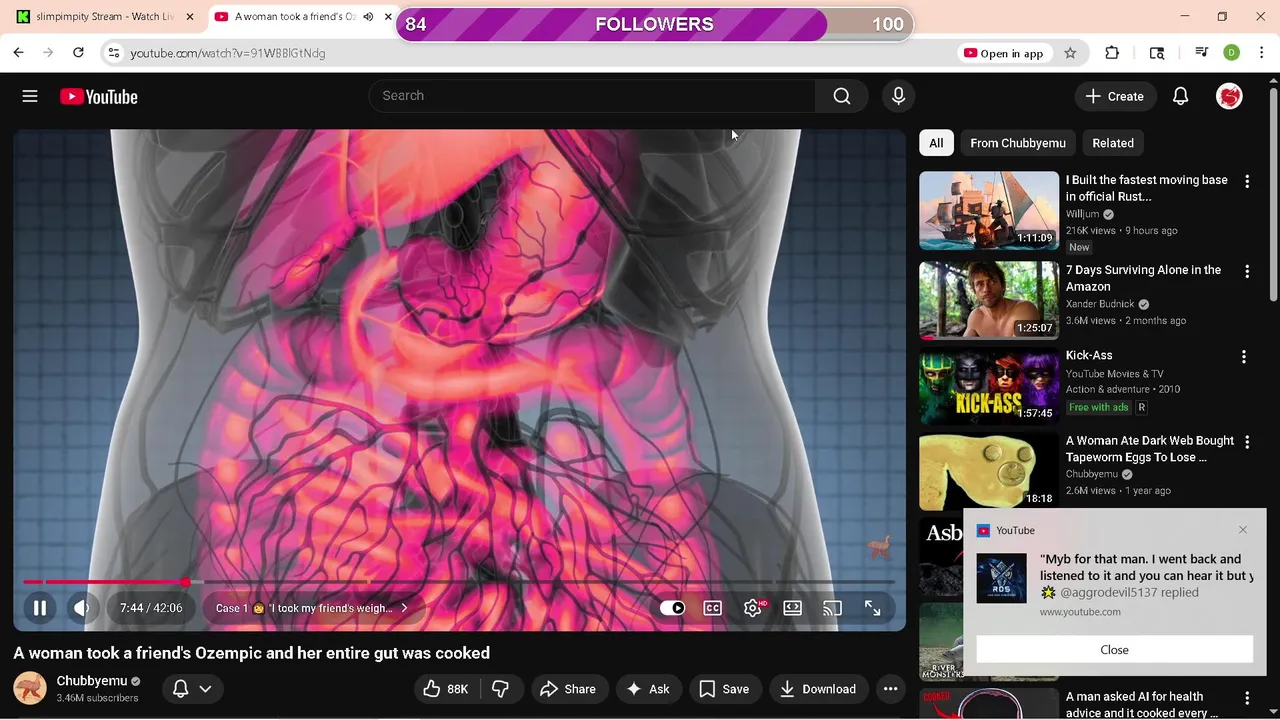
Task: Open Rust moving base video thumbnail
Action: click(989, 211)
